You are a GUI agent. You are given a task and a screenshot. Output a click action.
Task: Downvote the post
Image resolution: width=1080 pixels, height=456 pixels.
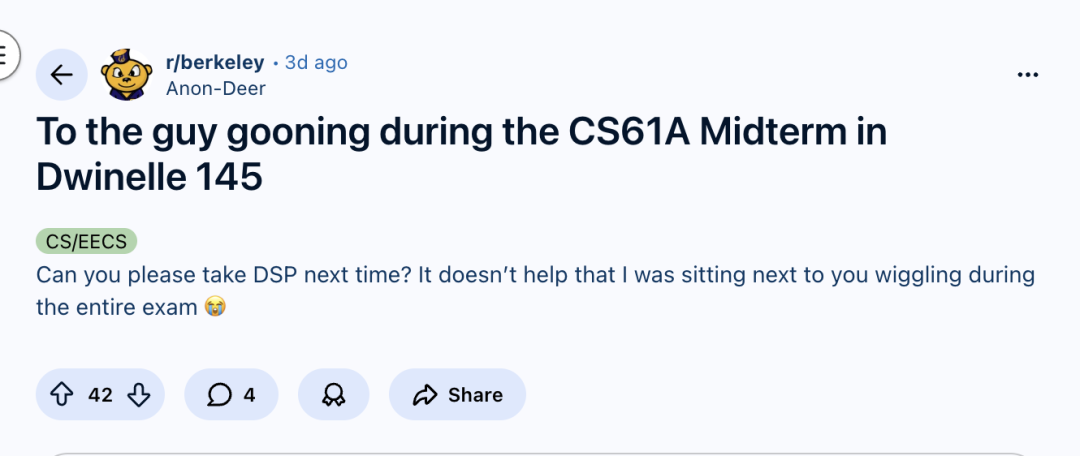click(138, 395)
